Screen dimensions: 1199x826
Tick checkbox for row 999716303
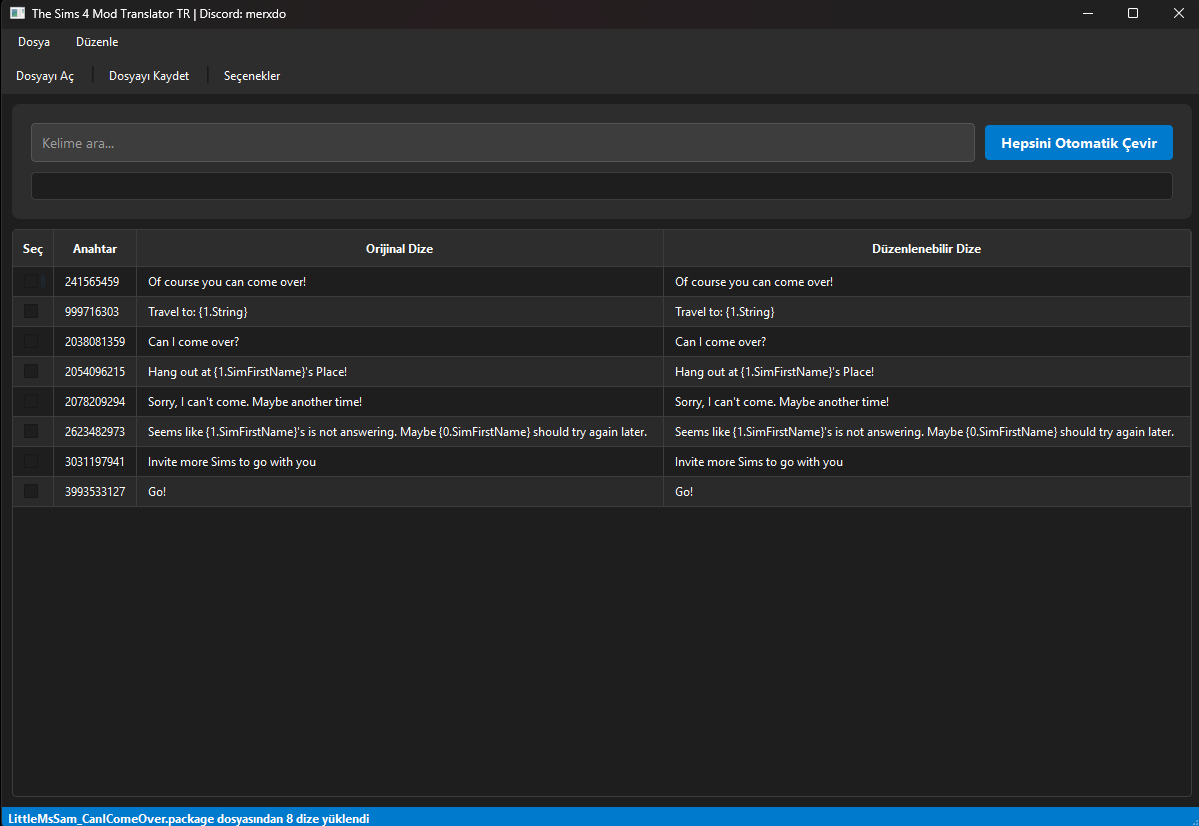click(32, 312)
